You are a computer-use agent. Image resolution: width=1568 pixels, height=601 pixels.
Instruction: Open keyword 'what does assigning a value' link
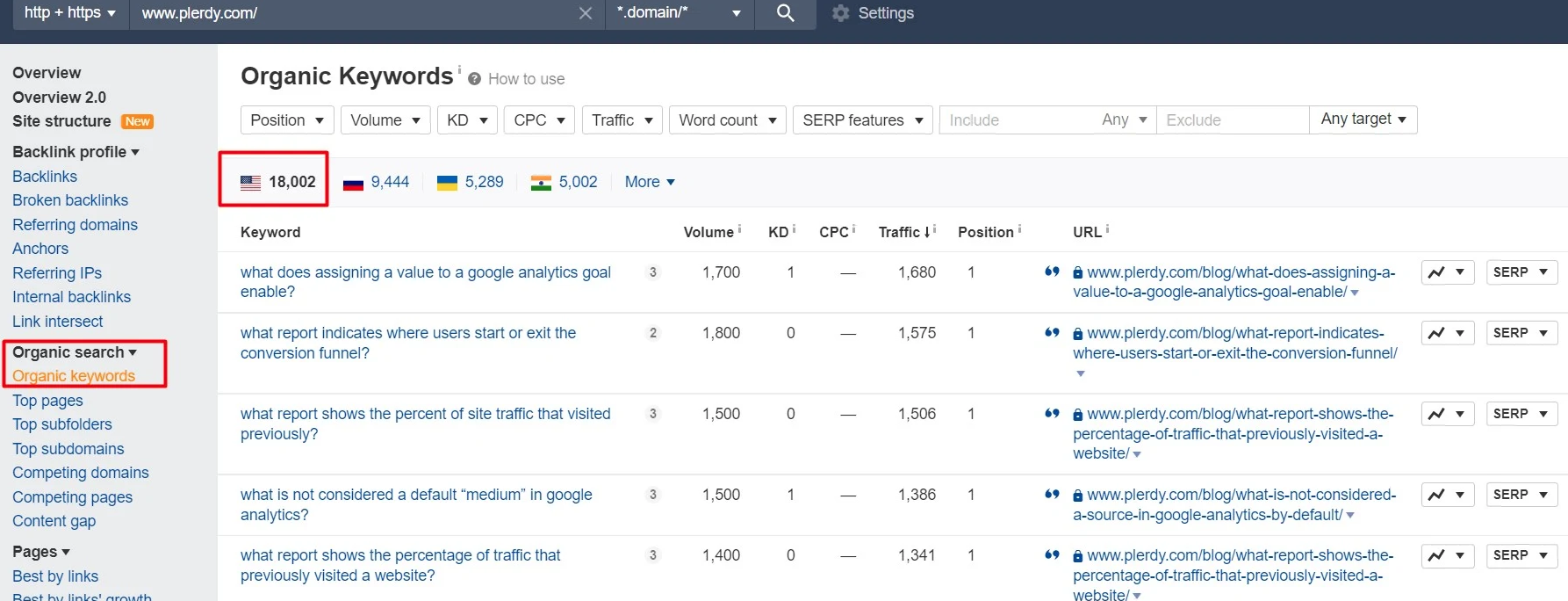coord(426,282)
